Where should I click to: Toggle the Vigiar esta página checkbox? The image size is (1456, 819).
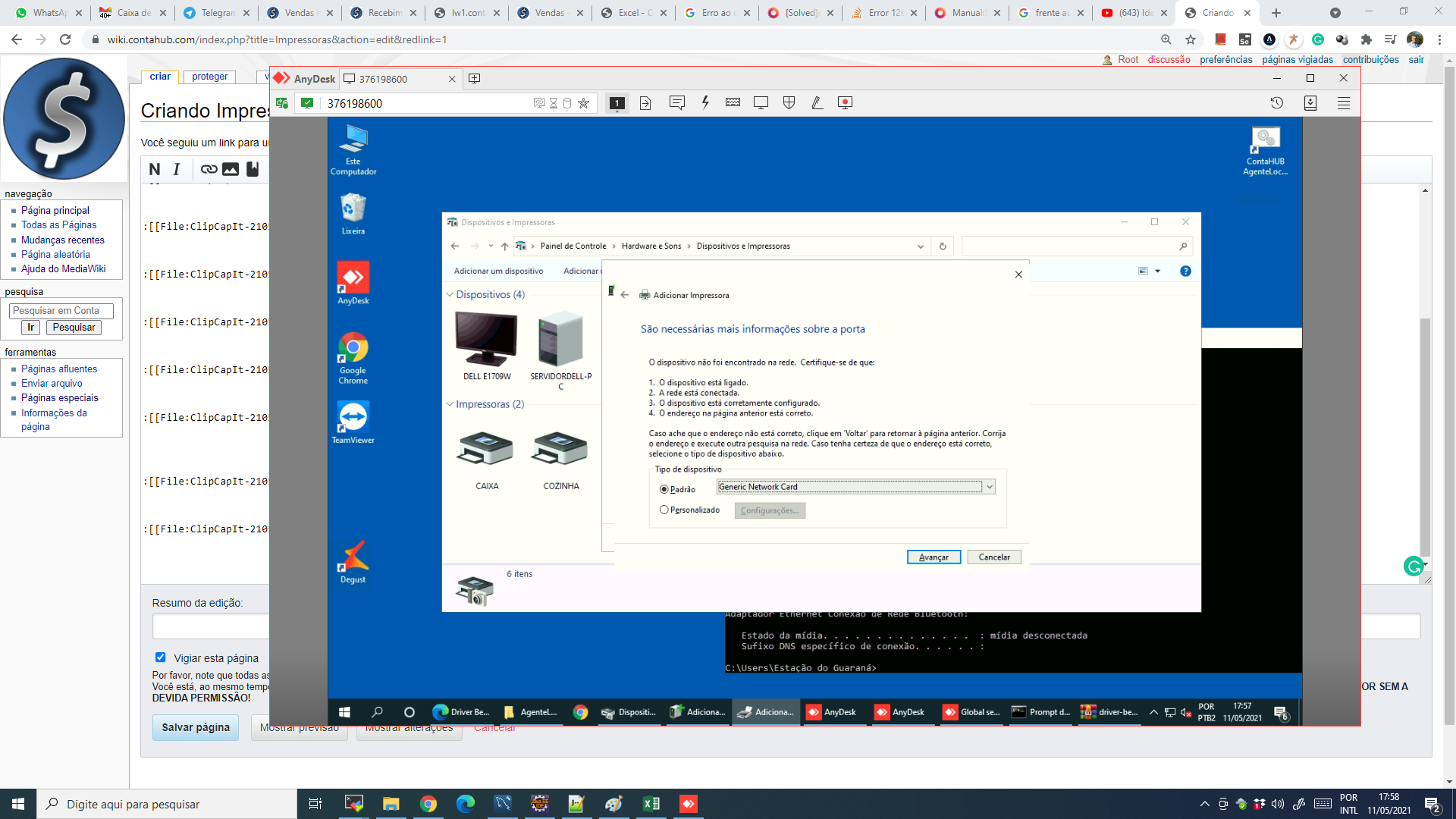[x=160, y=657]
